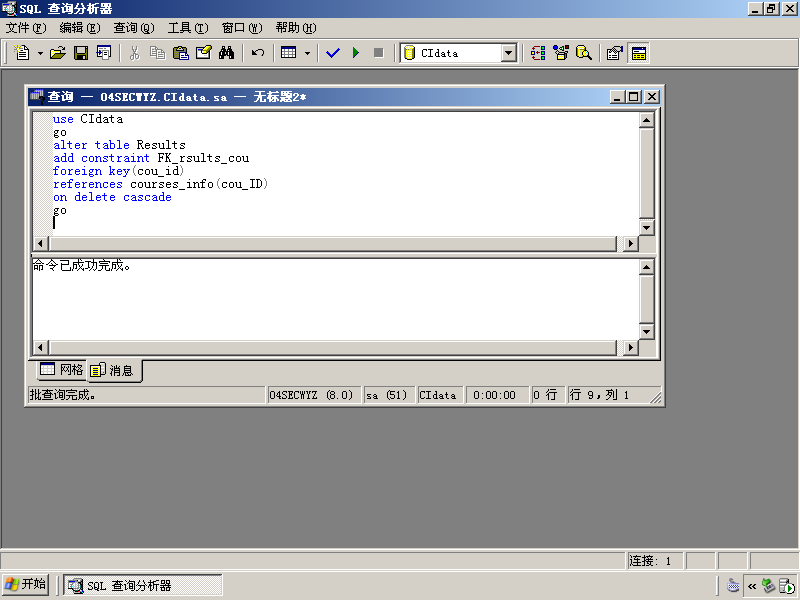
Task: Open the 帮助 menu
Action: pos(296,28)
